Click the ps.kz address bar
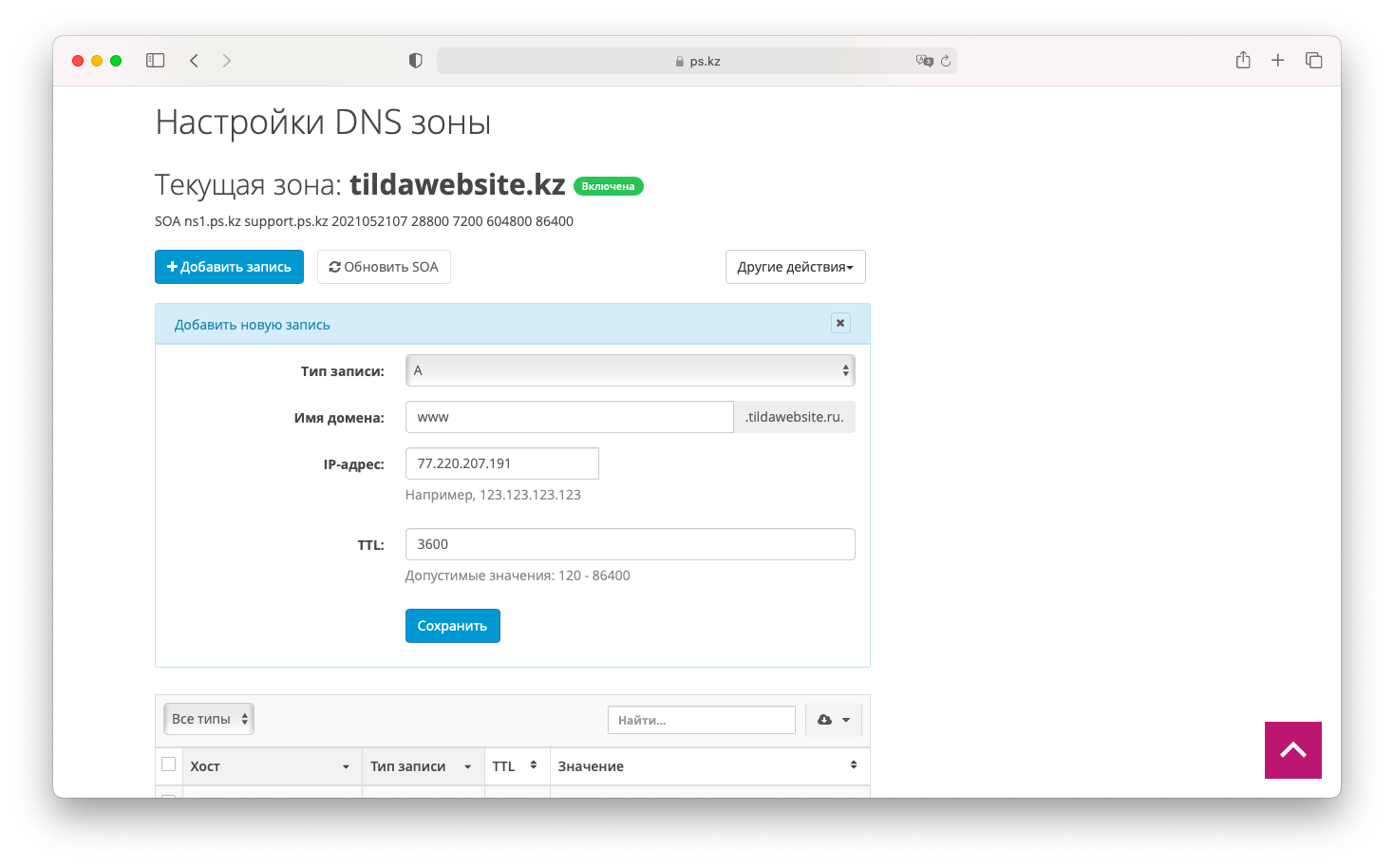The width and height of the screenshot is (1394, 868). point(697,61)
